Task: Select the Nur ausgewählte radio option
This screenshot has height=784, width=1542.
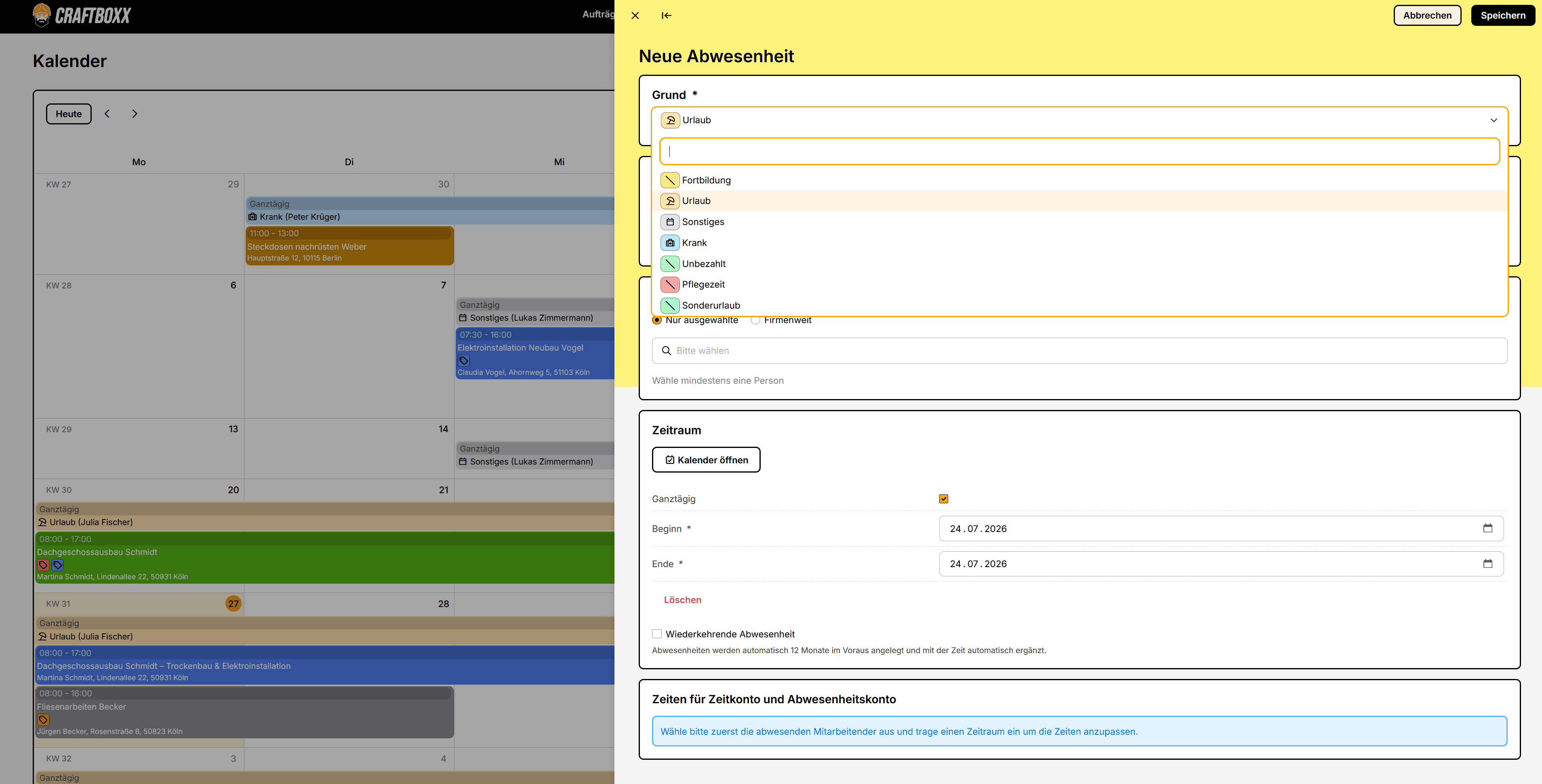Action: pos(656,320)
